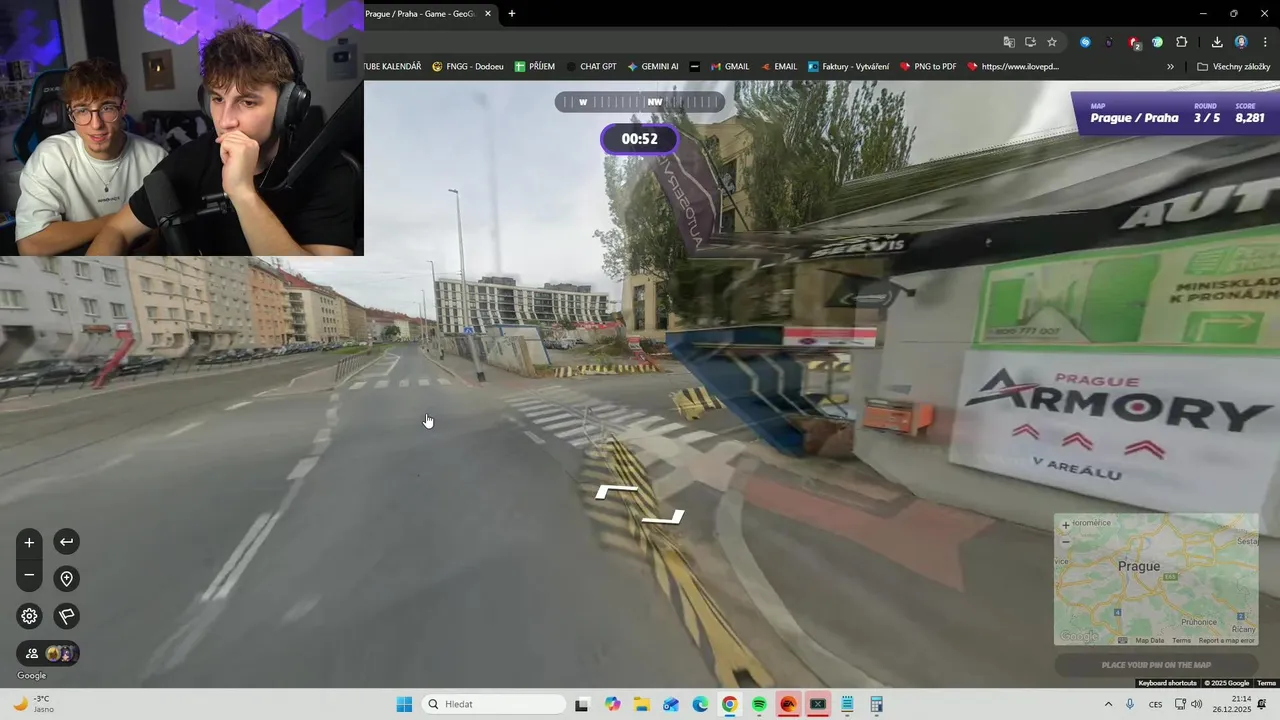Click the black dash bookmark icon
The image size is (1280, 720).
pos(695,67)
